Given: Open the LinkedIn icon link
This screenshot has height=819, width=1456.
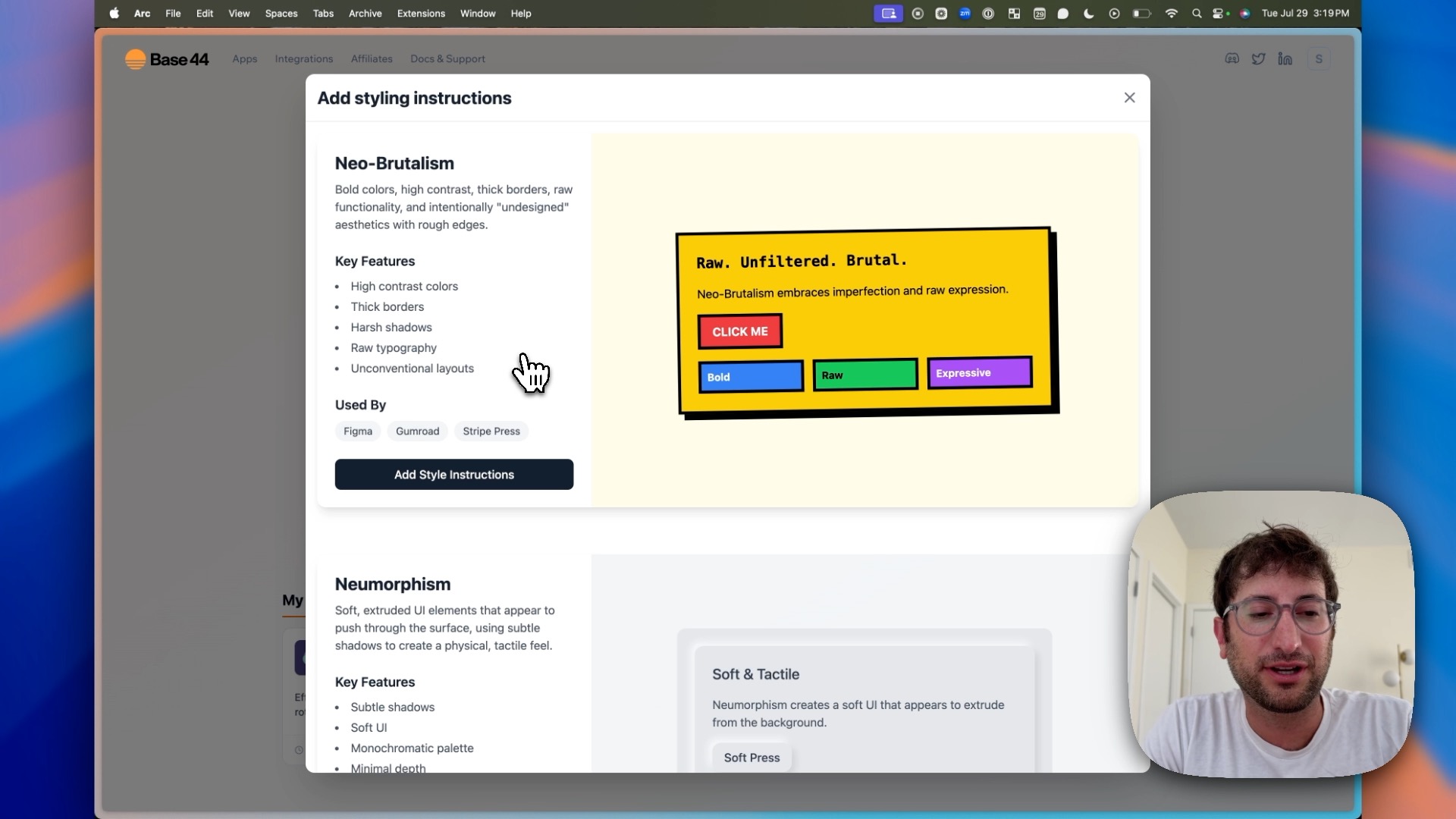Looking at the screenshot, I should (1285, 59).
